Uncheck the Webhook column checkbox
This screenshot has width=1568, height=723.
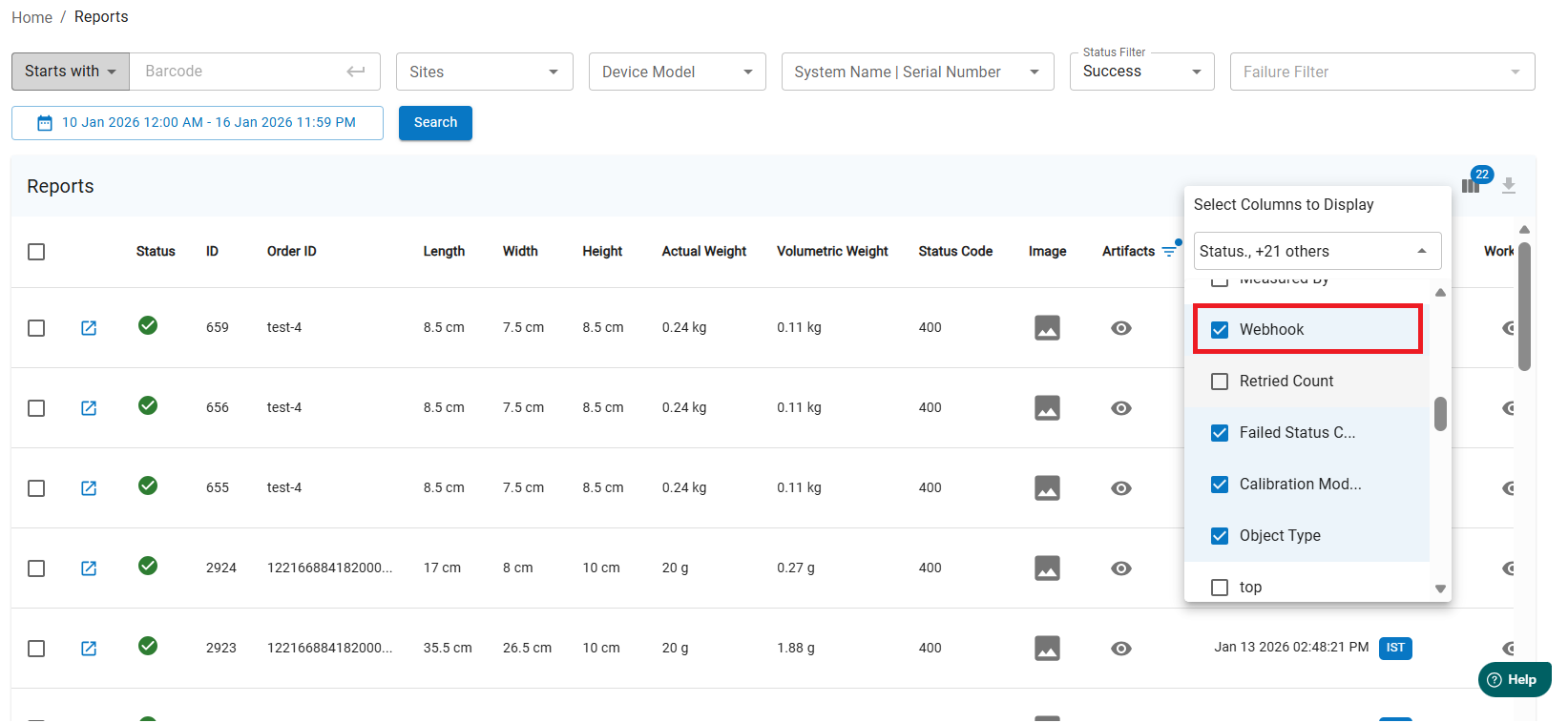1220,330
